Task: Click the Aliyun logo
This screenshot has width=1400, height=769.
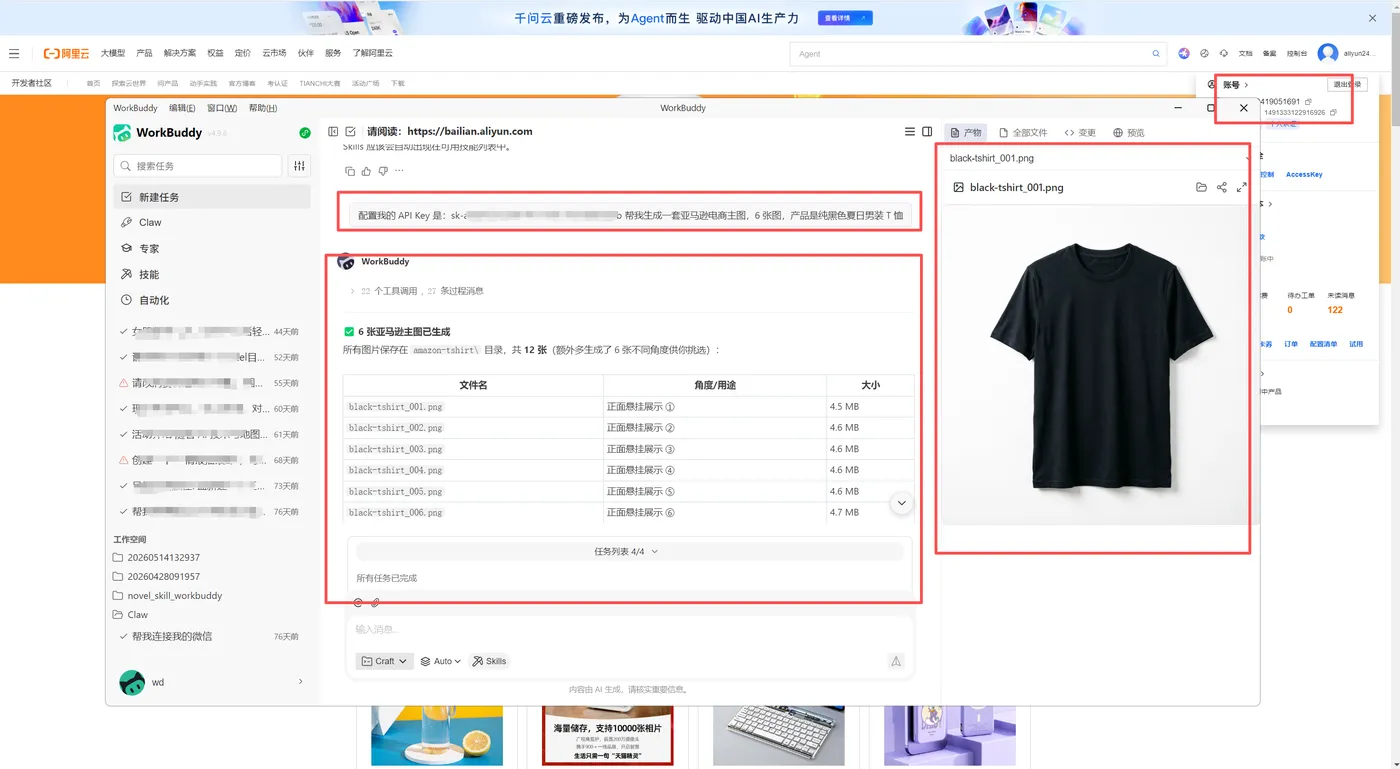Action: 66,53
